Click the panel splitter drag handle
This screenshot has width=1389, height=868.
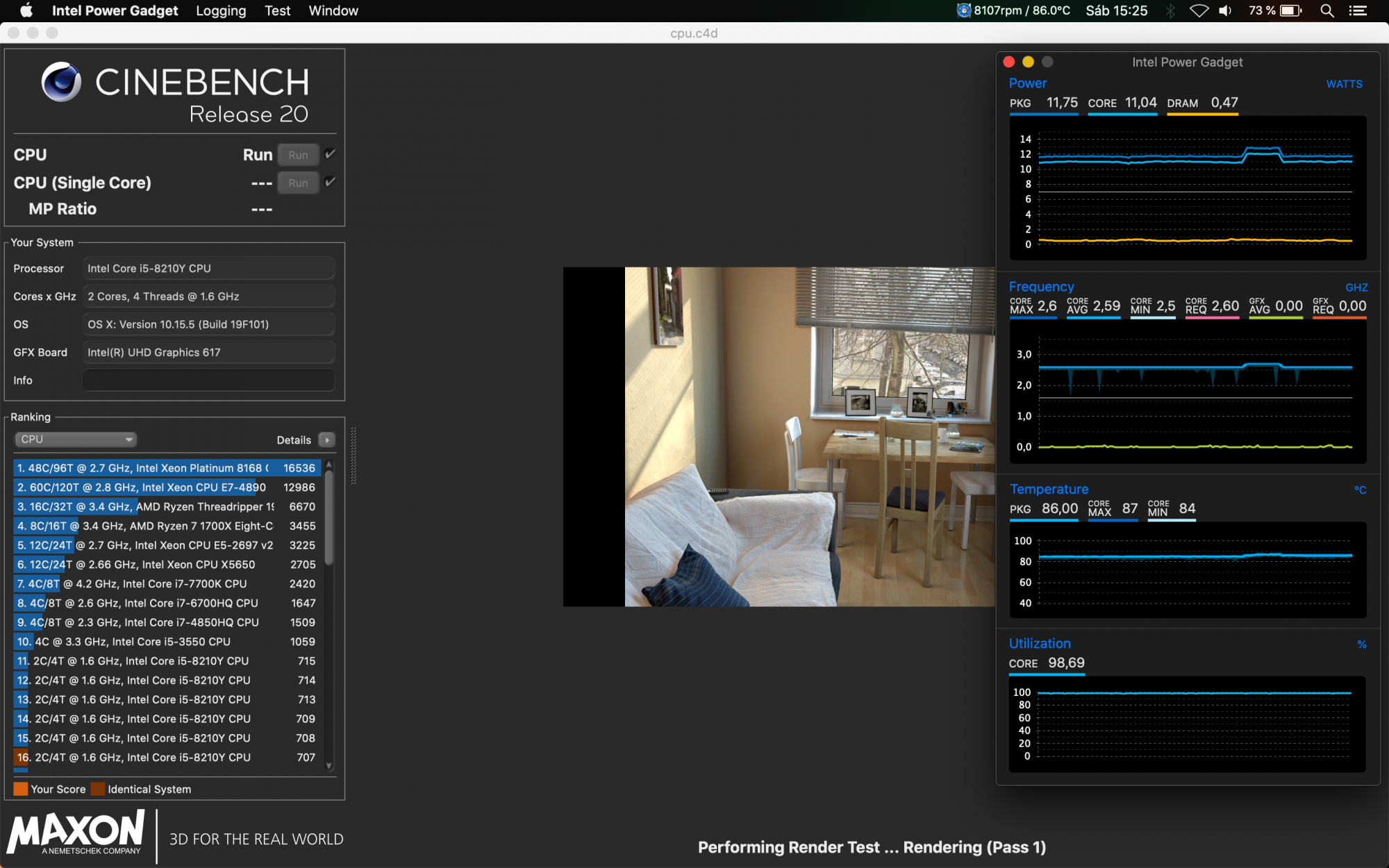[354, 456]
